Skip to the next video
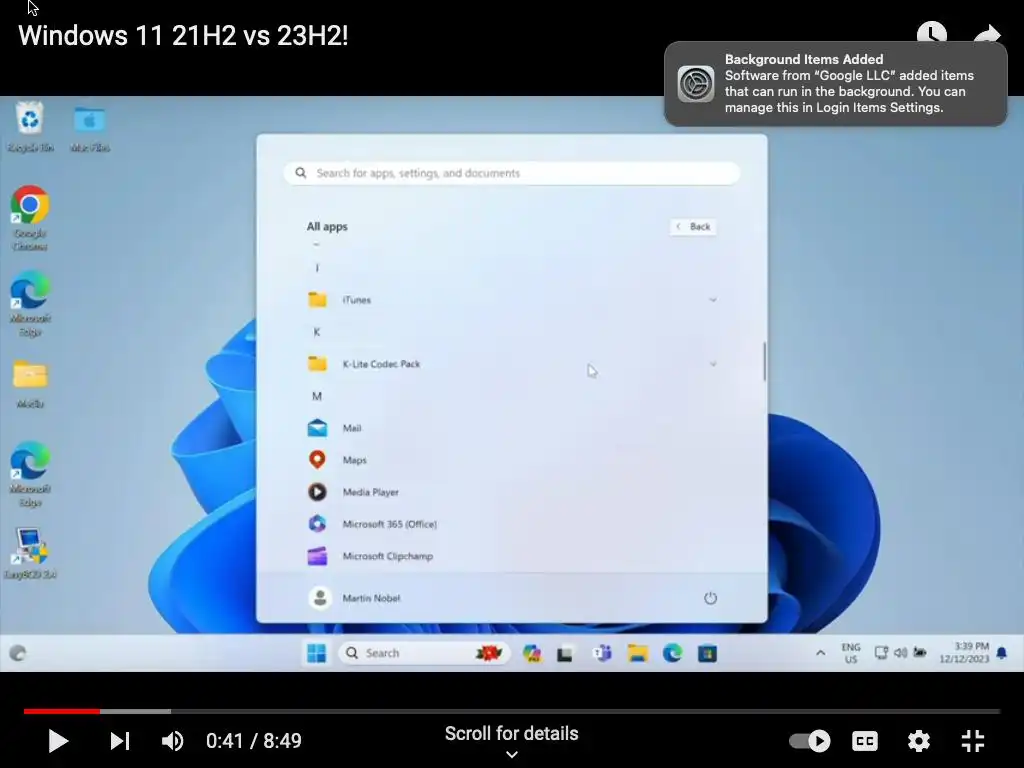1024x768 pixels. coord(120,741)
